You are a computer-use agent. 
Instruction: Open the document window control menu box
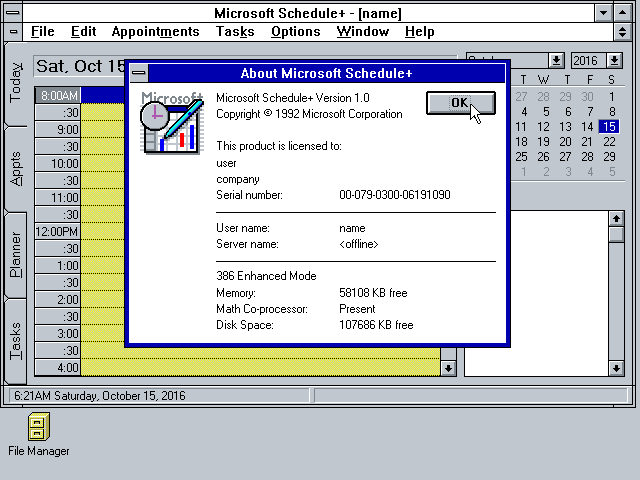[x=13, y=31]
